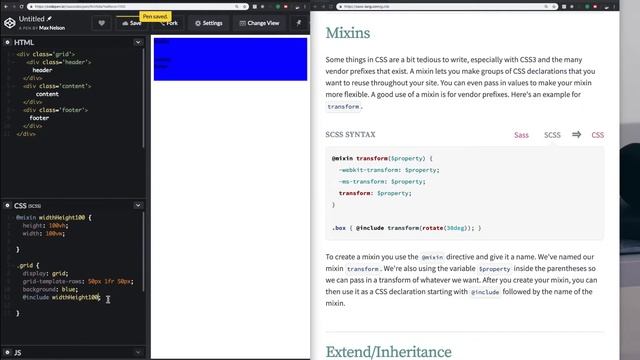Click the CodePen logo icon
The image size is (640, 360).
pos(9,23)
